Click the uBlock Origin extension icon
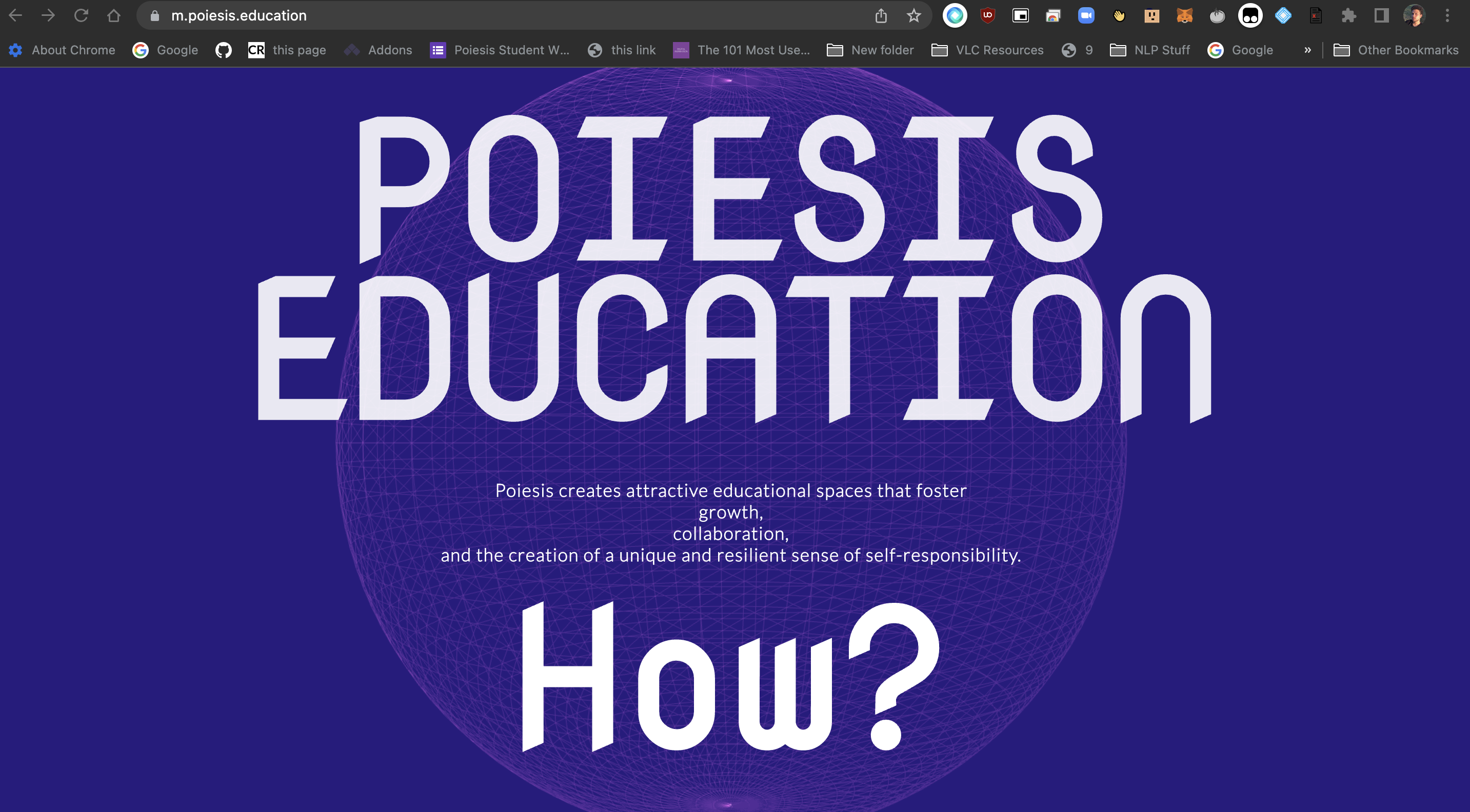1470x812 pixels. 987,15
